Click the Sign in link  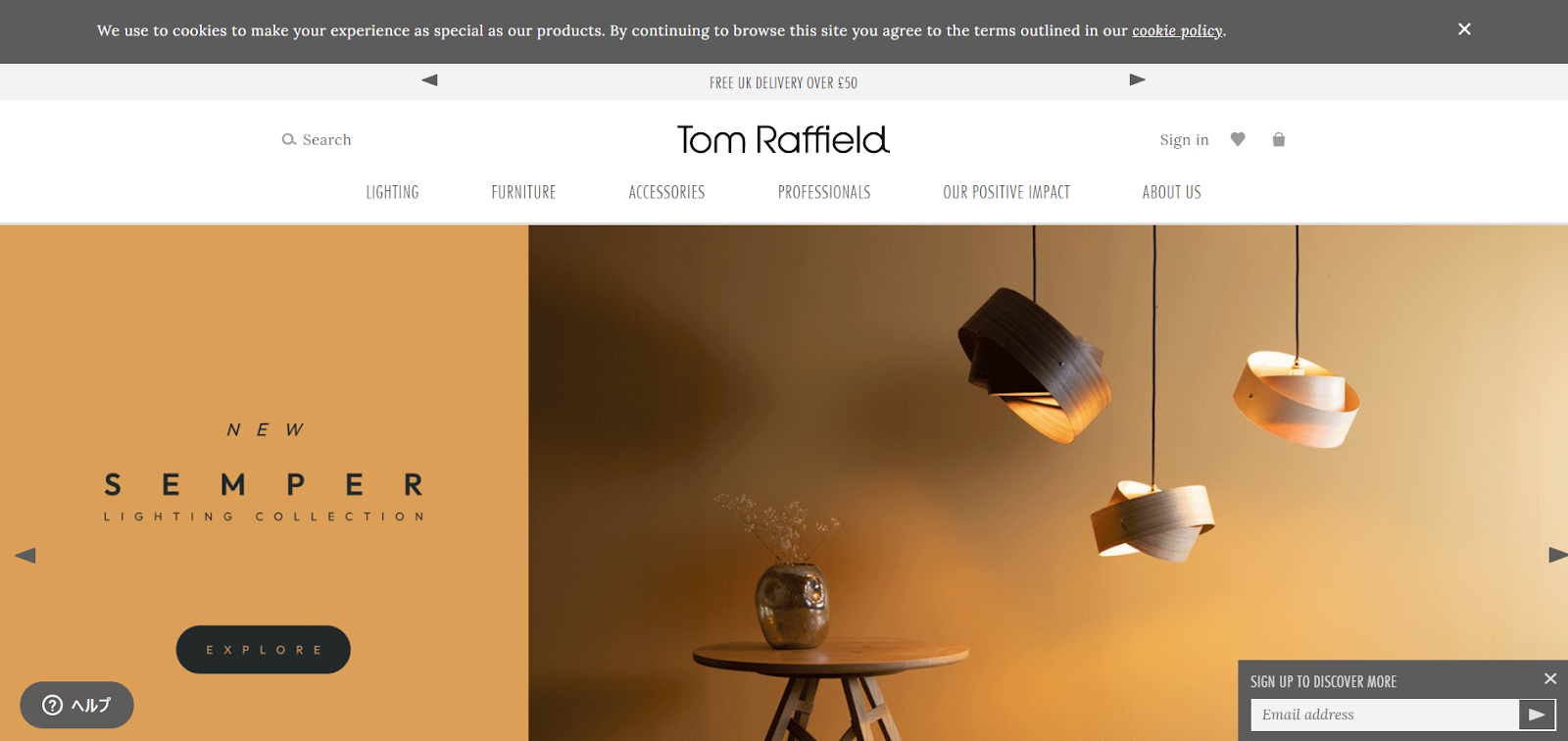(x=1184, y=139)
